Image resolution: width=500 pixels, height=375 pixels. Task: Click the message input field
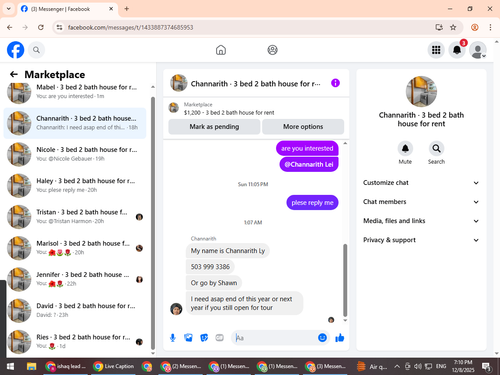275,338
